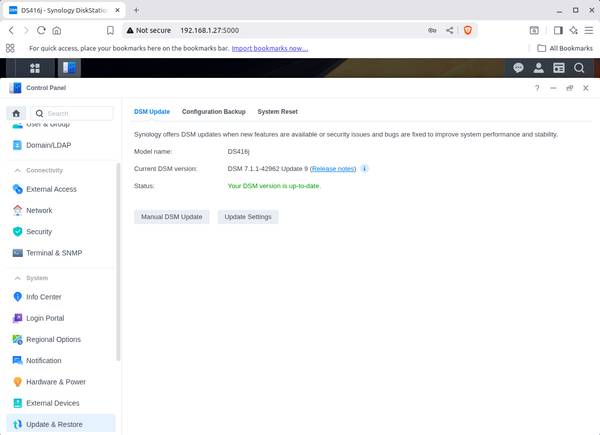
Task: Select Terminal & SNMP in the sidebar
Action: point(54,253)
